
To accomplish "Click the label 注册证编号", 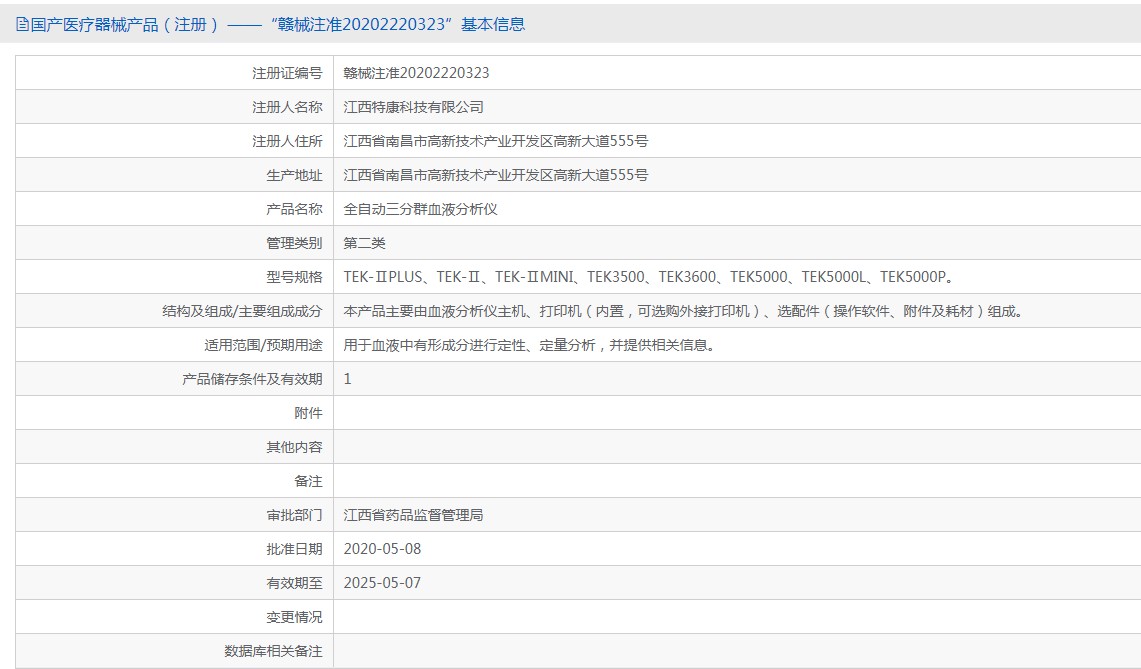I will point(287,73).
